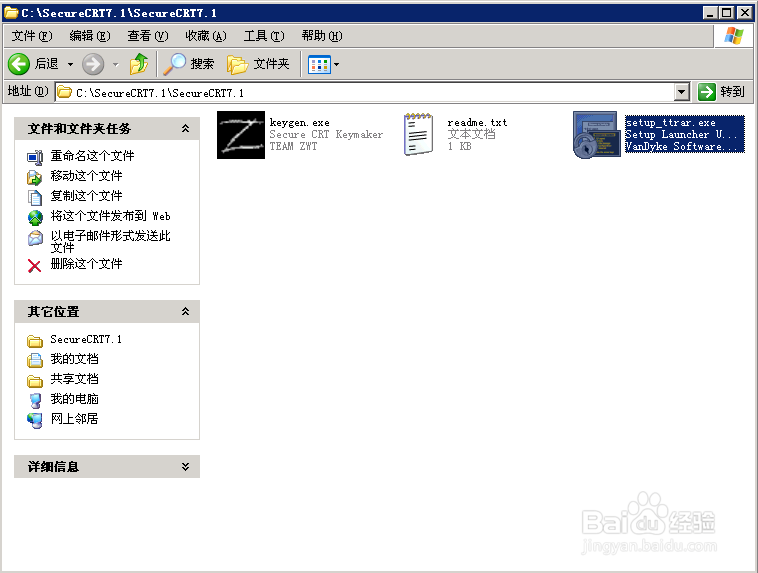Click the 我的文档 folder icon

pos(35,360)
